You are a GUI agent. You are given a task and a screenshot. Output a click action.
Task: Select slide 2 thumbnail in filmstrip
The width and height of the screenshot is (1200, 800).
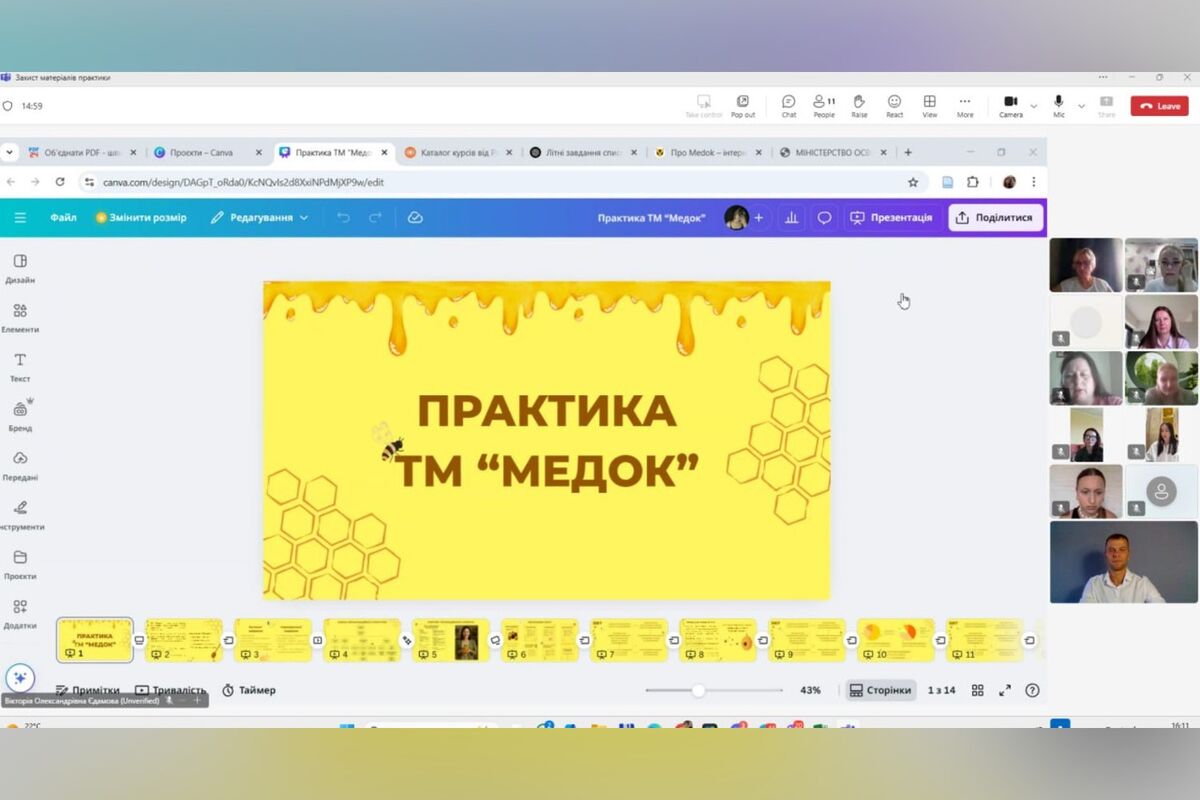[x=184, y=640]
